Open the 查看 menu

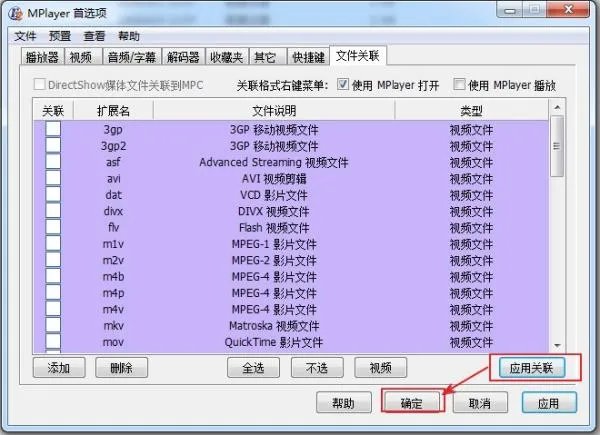coord(94,36)
